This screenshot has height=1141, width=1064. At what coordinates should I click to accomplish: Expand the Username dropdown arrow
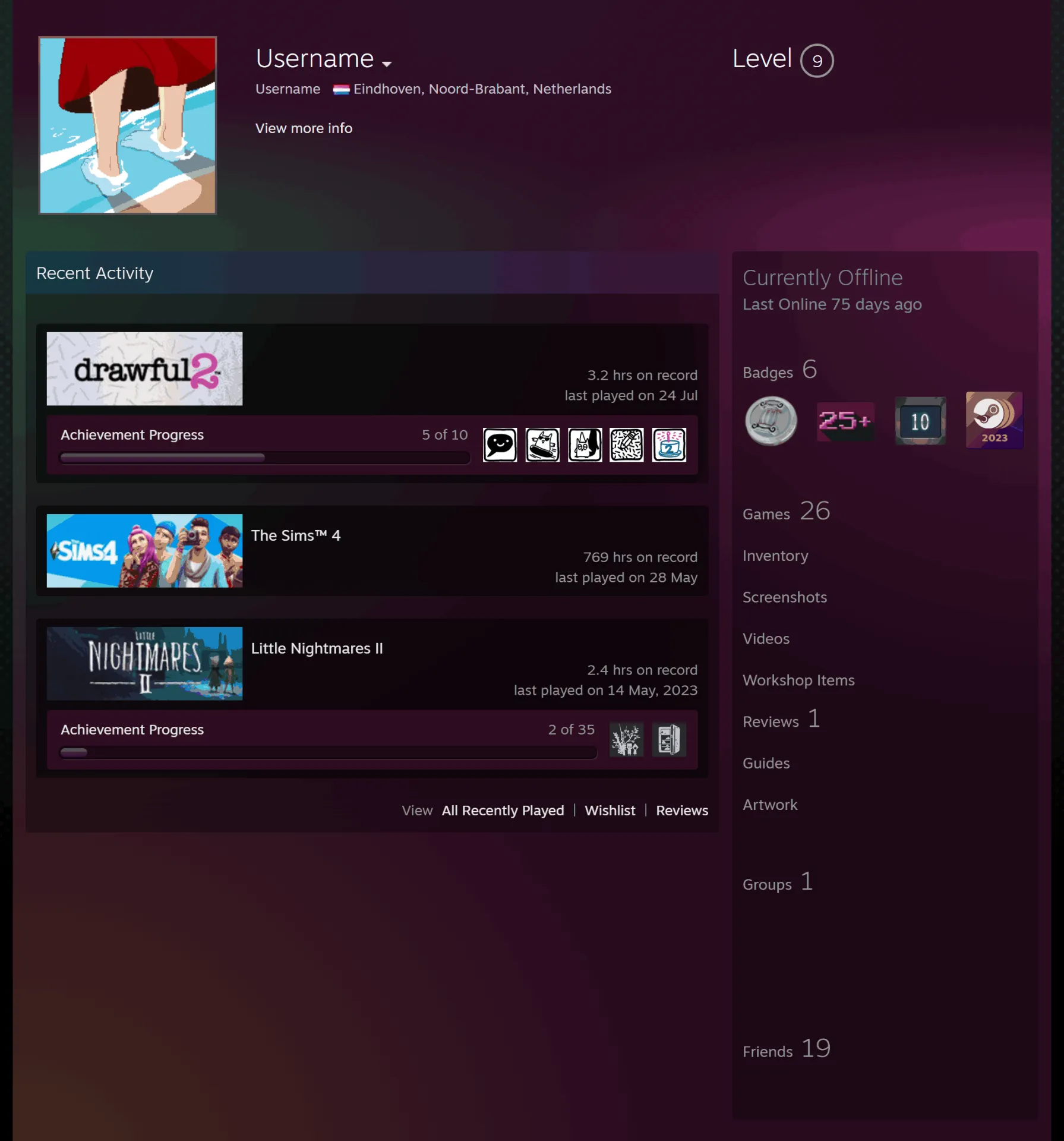coord(387,64)
